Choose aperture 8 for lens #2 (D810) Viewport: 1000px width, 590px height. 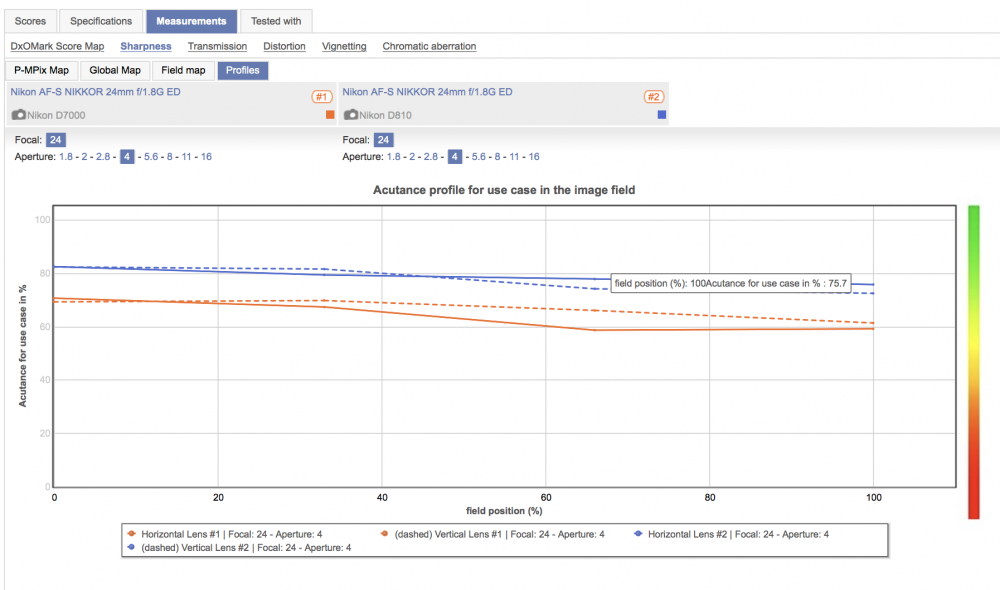pyautogui.click(x=497, y=156)
